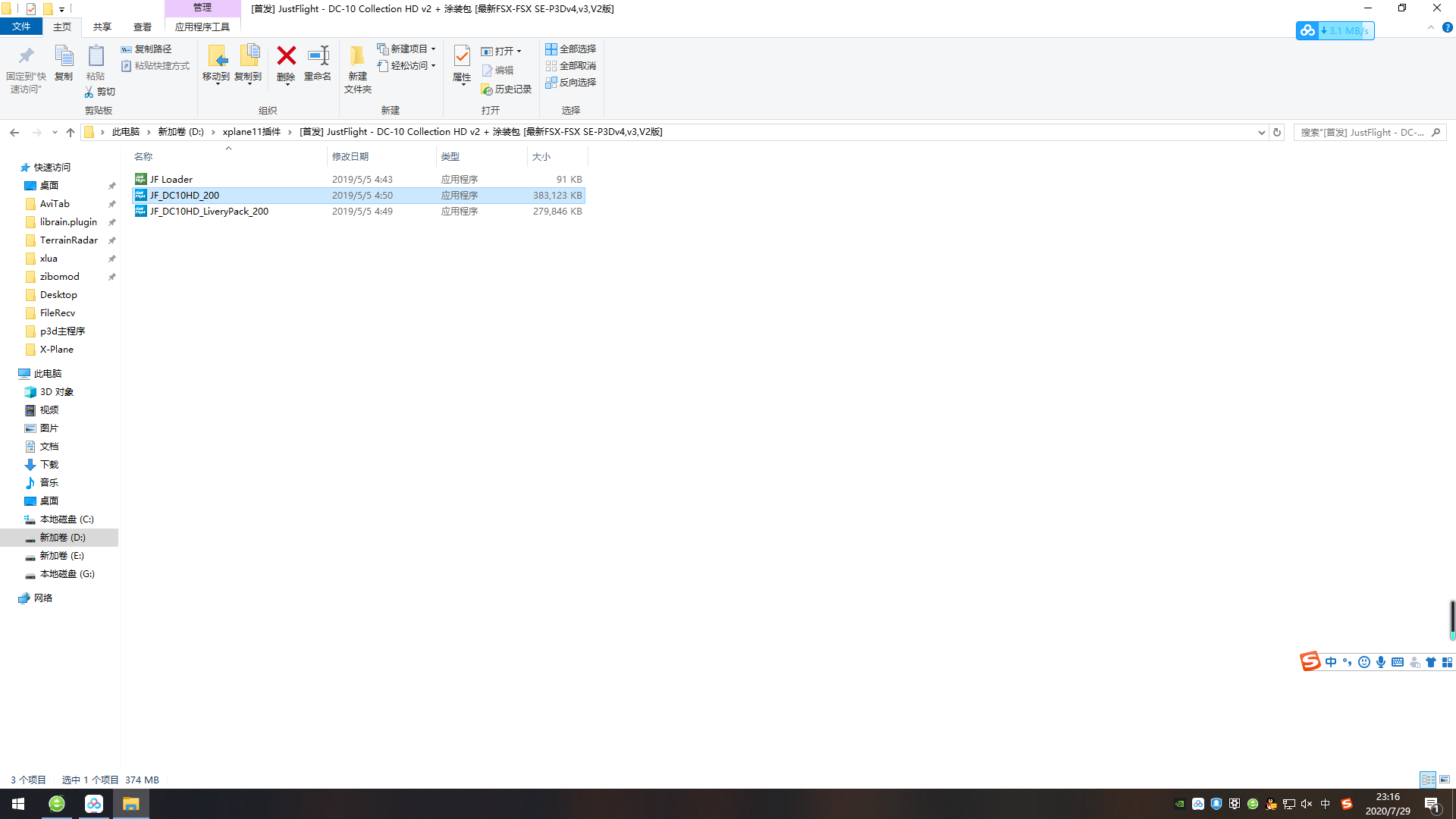
Task: Open 360 browser from the taskbar
Action: tap(57, 804)
